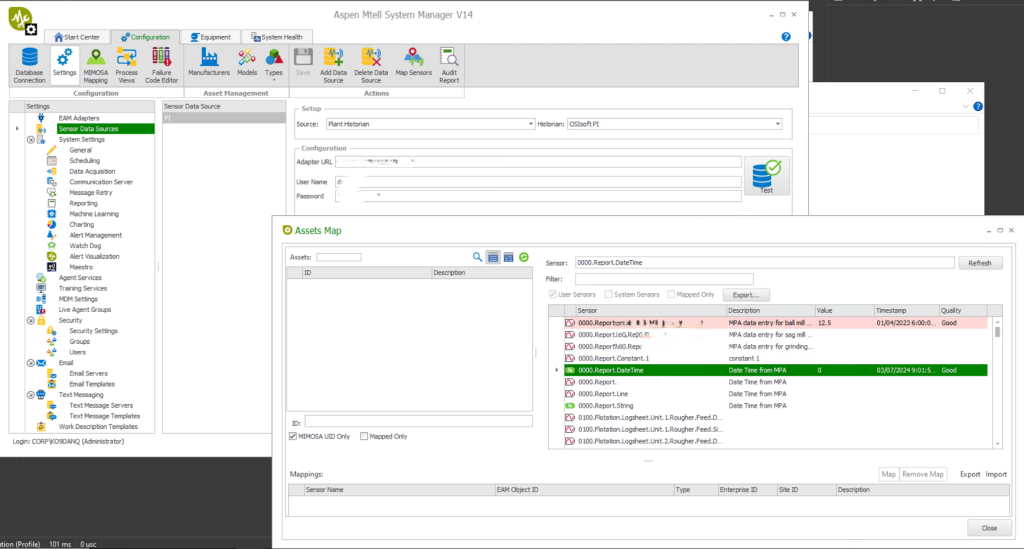The image size is (1024, 549).
Task: Click the search magnifier in Assets Map
Action: 477,257
